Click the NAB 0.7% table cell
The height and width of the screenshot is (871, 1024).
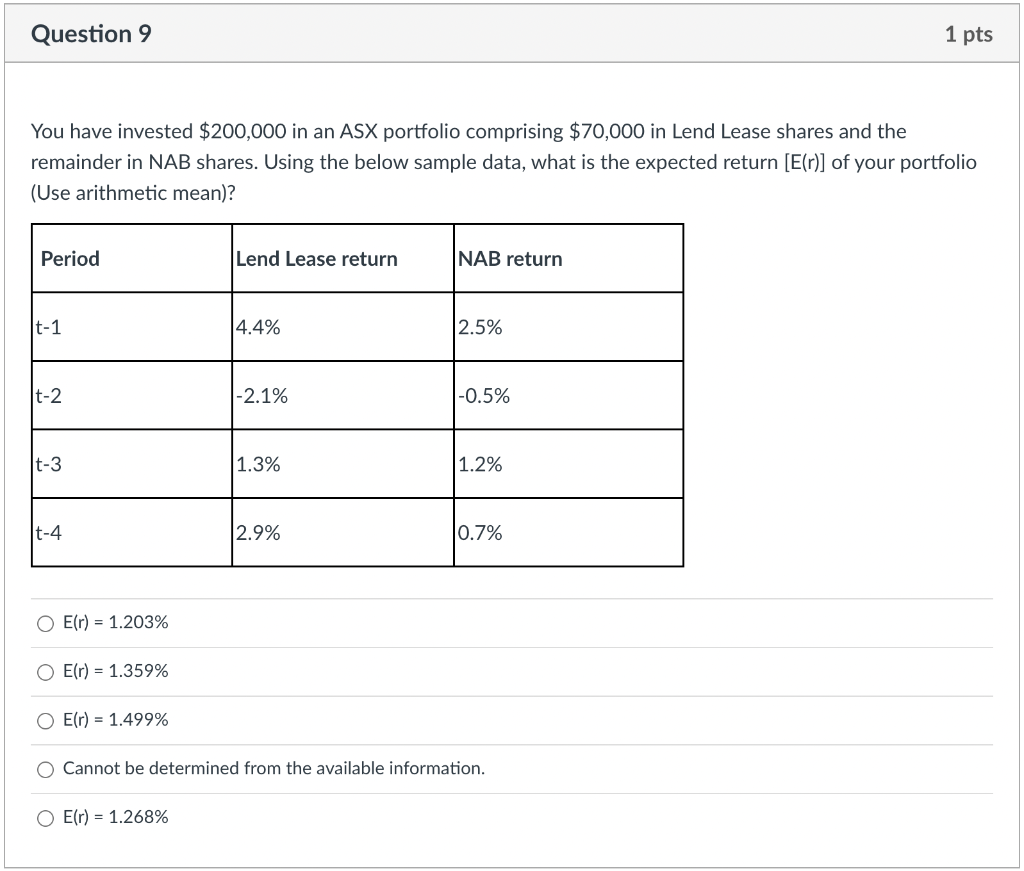pos(480,533)
